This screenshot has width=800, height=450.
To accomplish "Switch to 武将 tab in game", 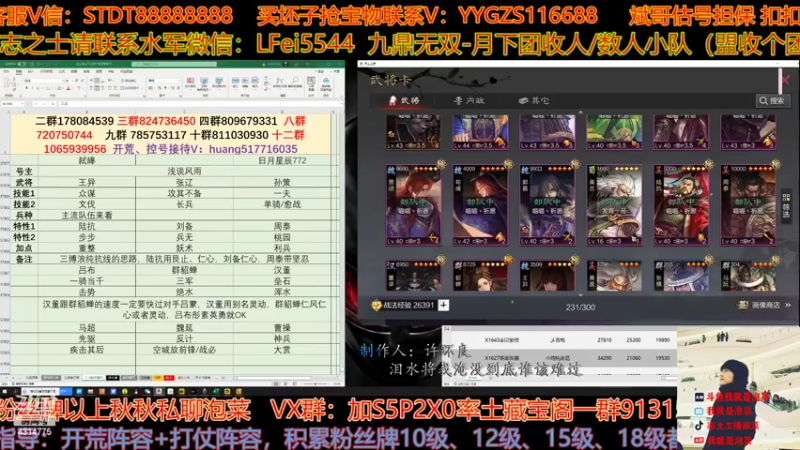I will point(405,101).
